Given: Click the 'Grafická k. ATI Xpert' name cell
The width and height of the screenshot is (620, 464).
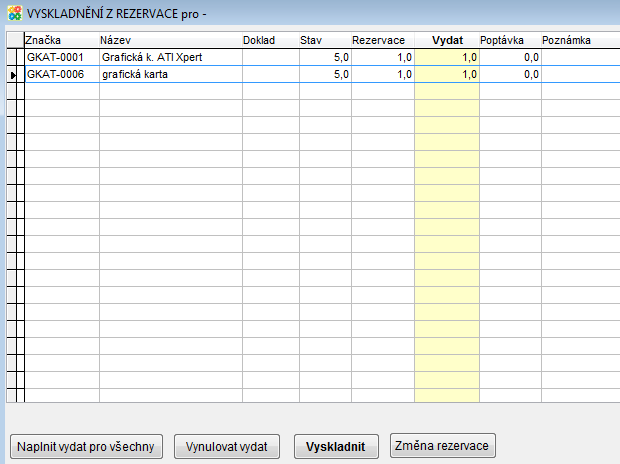Looking at the screenshot, I should (x=171, y=57).
